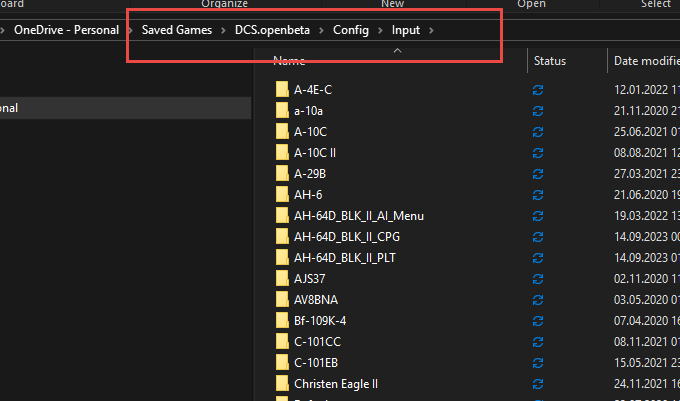This screenshot has width=680, height=401.
Task: Go to OneDrive - Personal in address bar
Action: coord(66,30)
